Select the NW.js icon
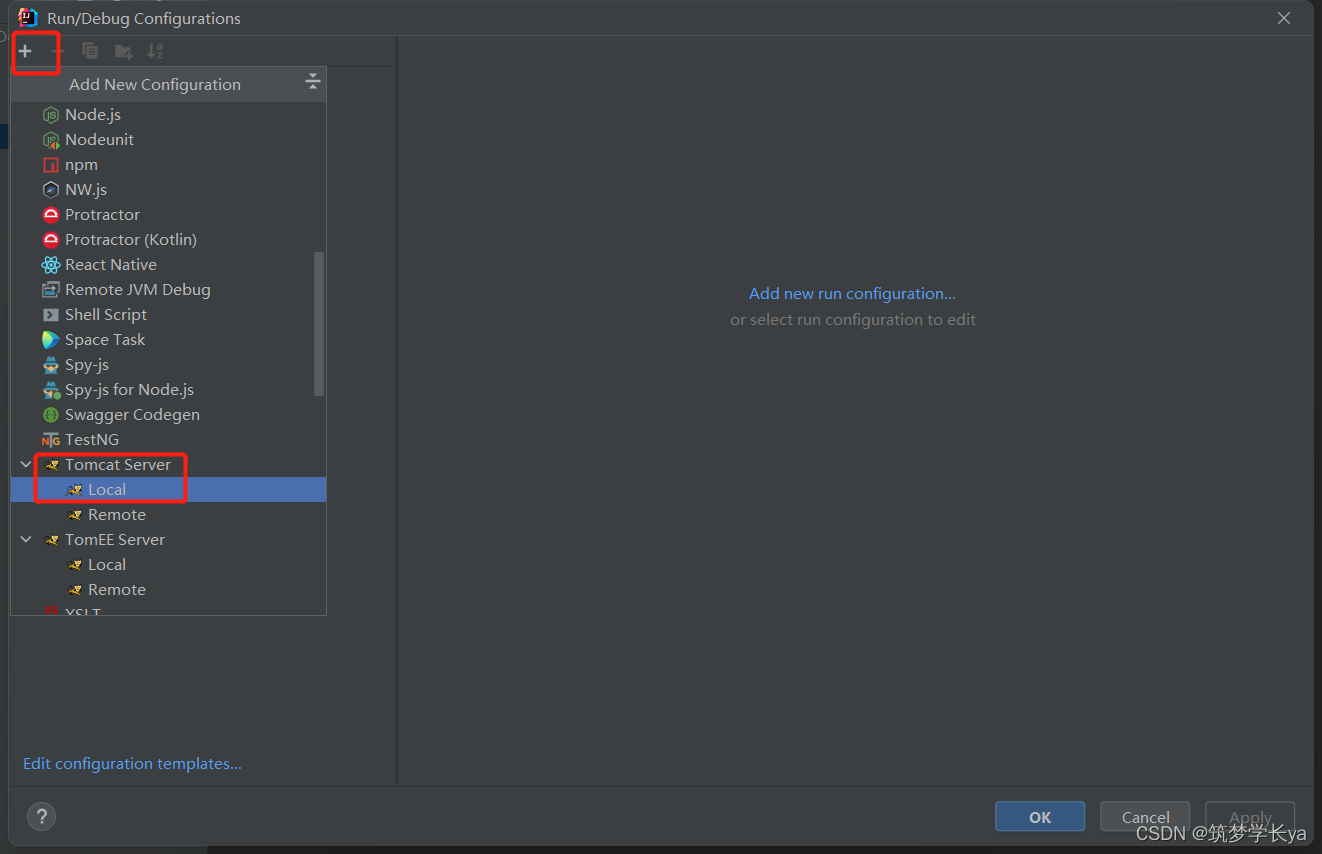Viewport: 1322px width, 854px height. coord(51,190)
